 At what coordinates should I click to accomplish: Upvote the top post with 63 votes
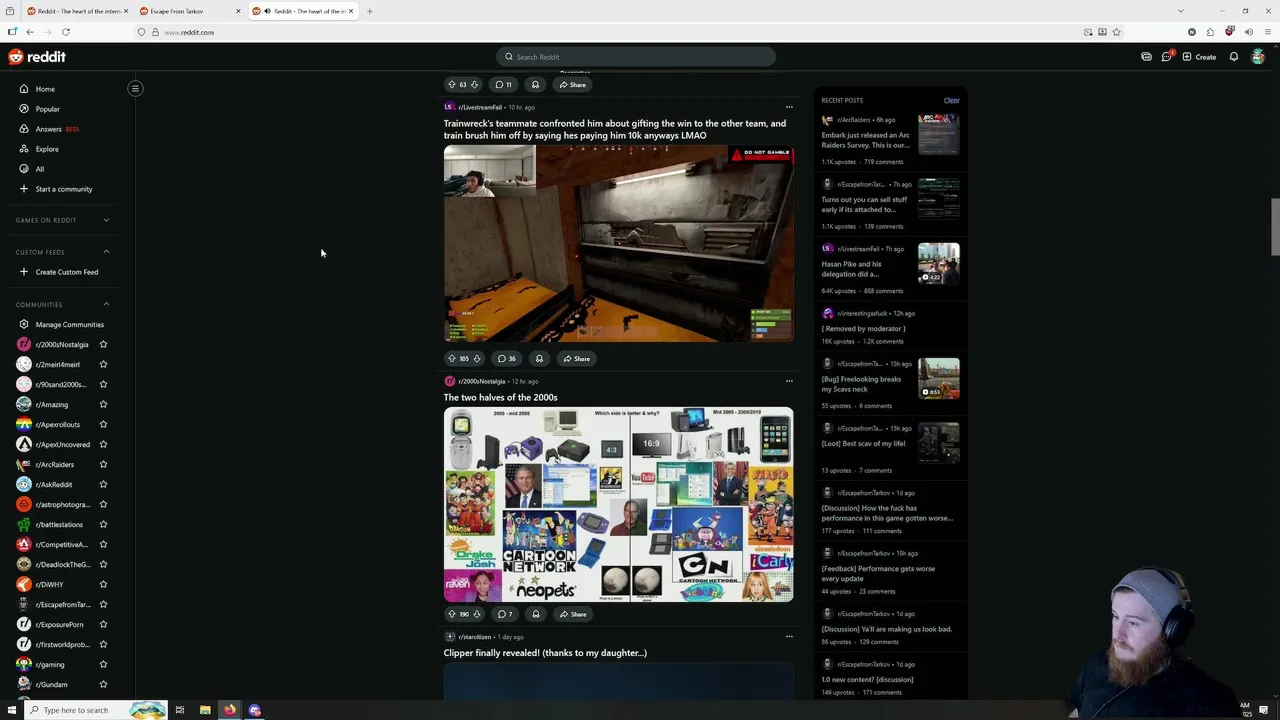click(x=452, y=85)
